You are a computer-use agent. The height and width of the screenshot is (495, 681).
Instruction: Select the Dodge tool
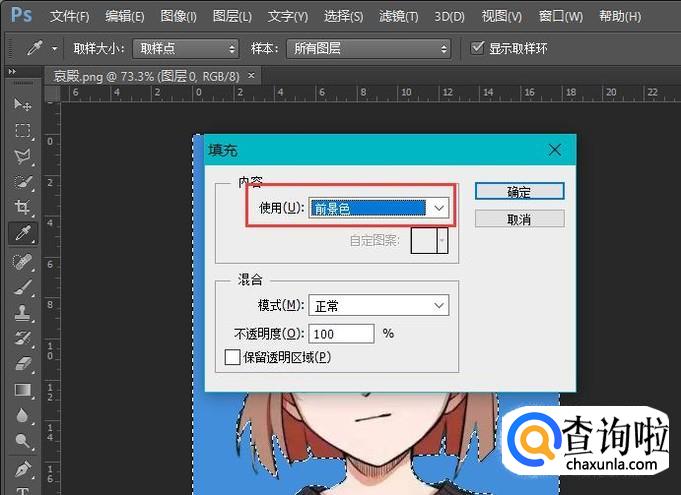point(22,441)
